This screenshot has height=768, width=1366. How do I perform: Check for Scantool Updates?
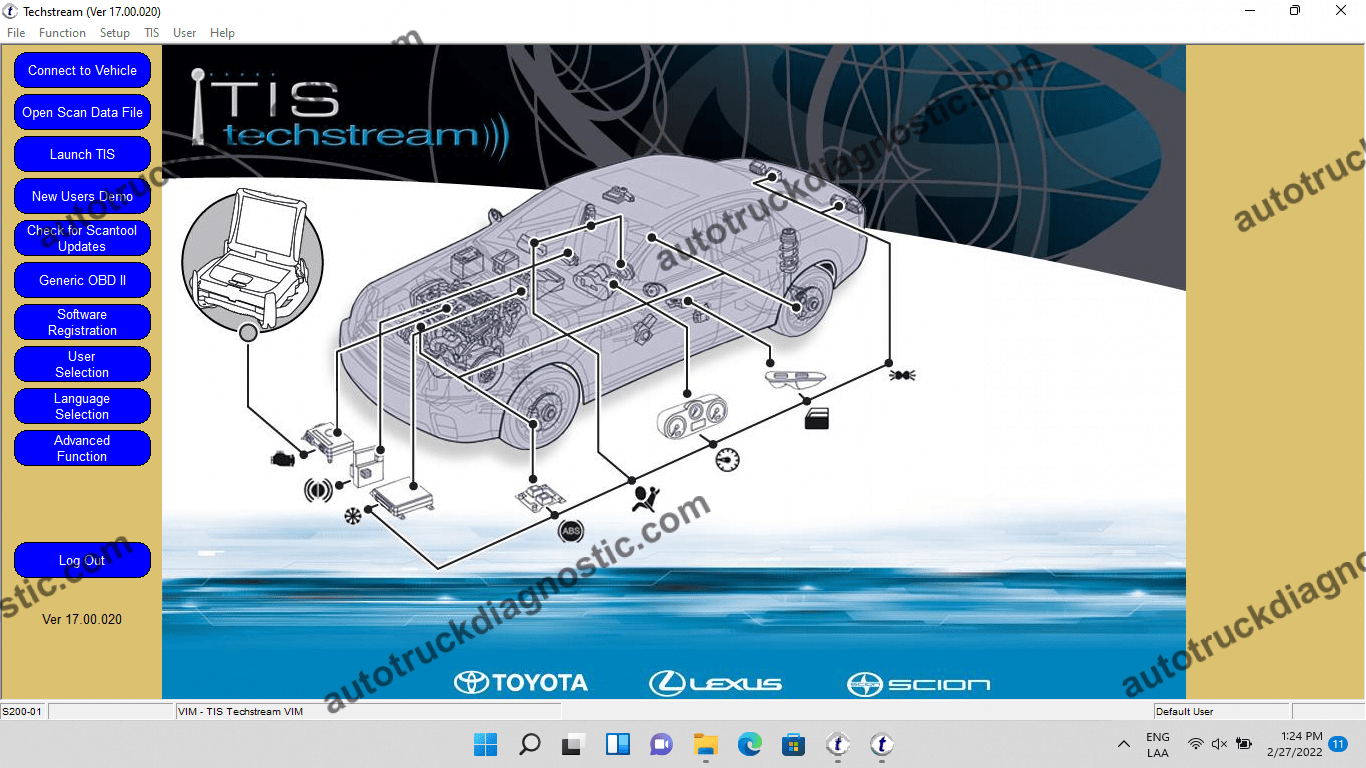tap(82, 238)
